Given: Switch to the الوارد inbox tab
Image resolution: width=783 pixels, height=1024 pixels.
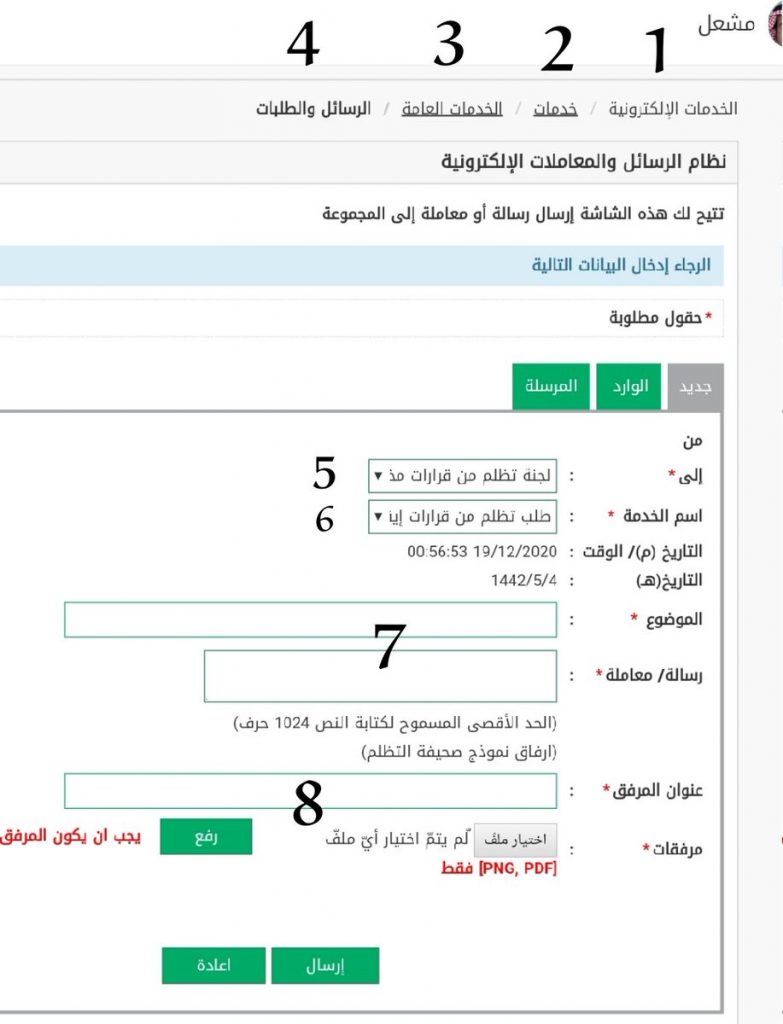Looking at the screenshot, I should coord(629,387).
